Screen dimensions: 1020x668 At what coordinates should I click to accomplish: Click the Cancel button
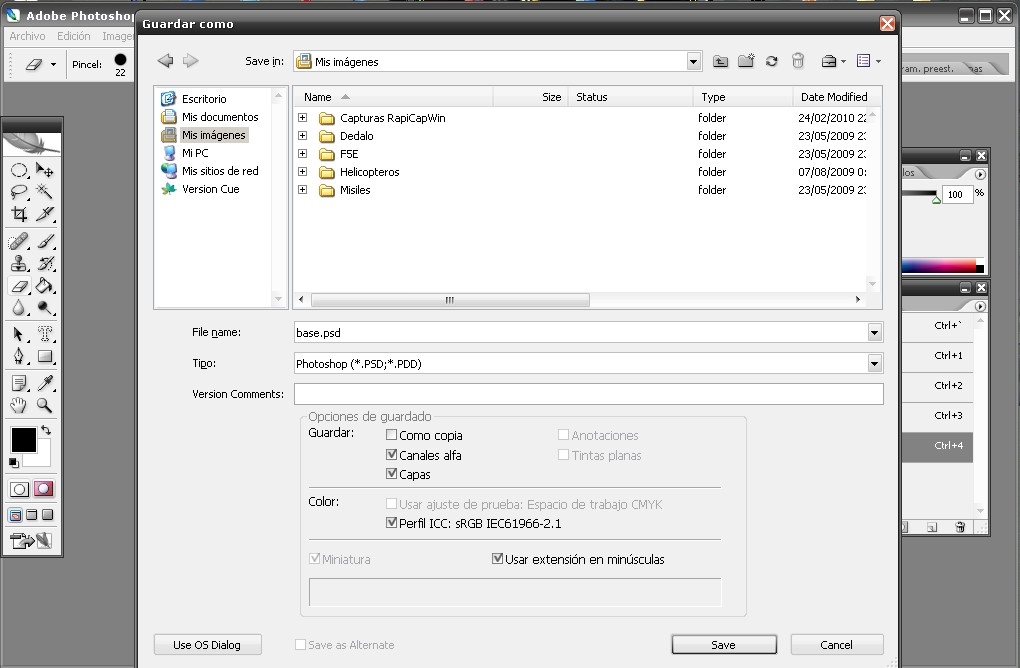(x=837, y=645)
